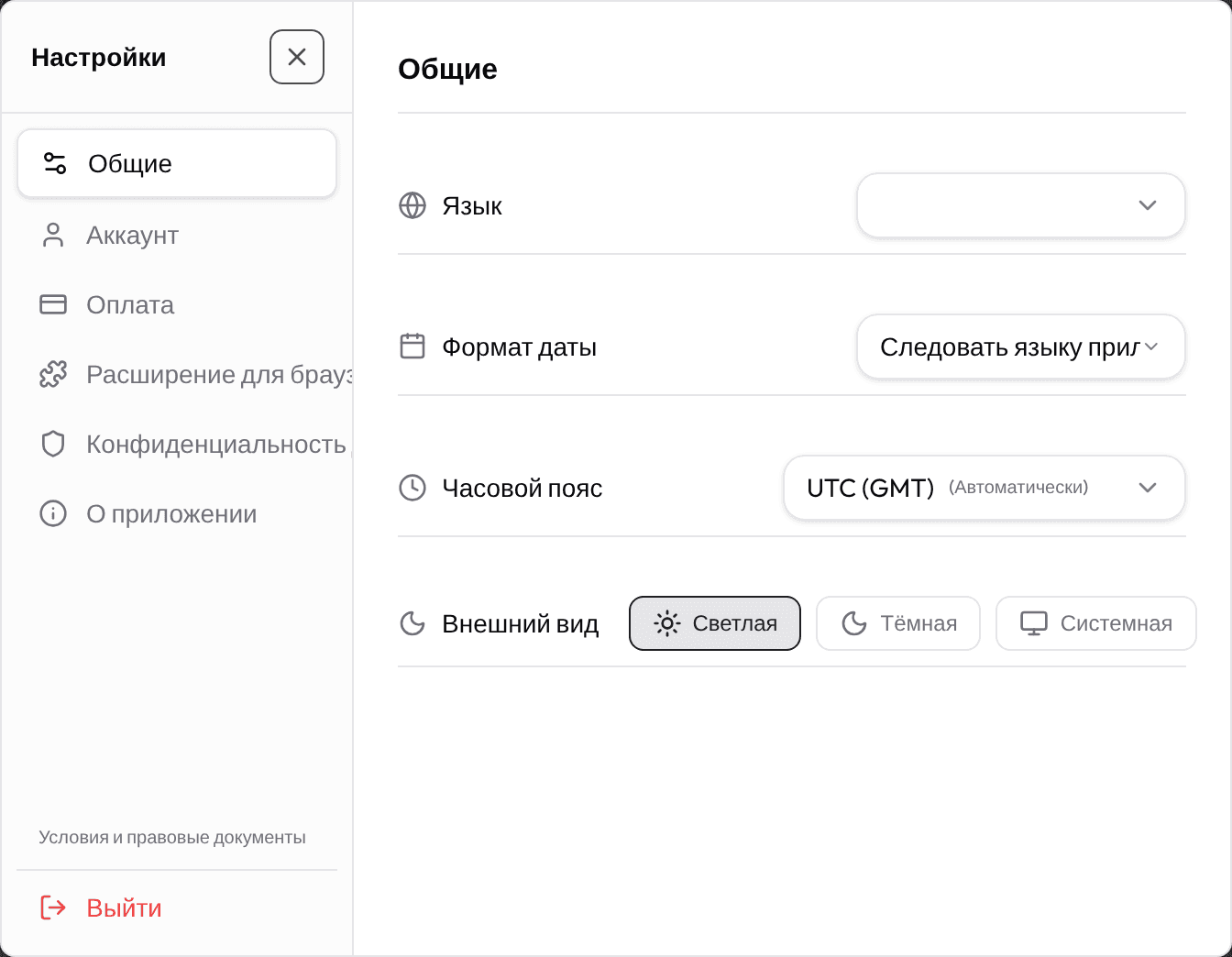Click the shield icon for Конфиденциальность
Viewport: 1232px width, 957px height.
point(53,444)
